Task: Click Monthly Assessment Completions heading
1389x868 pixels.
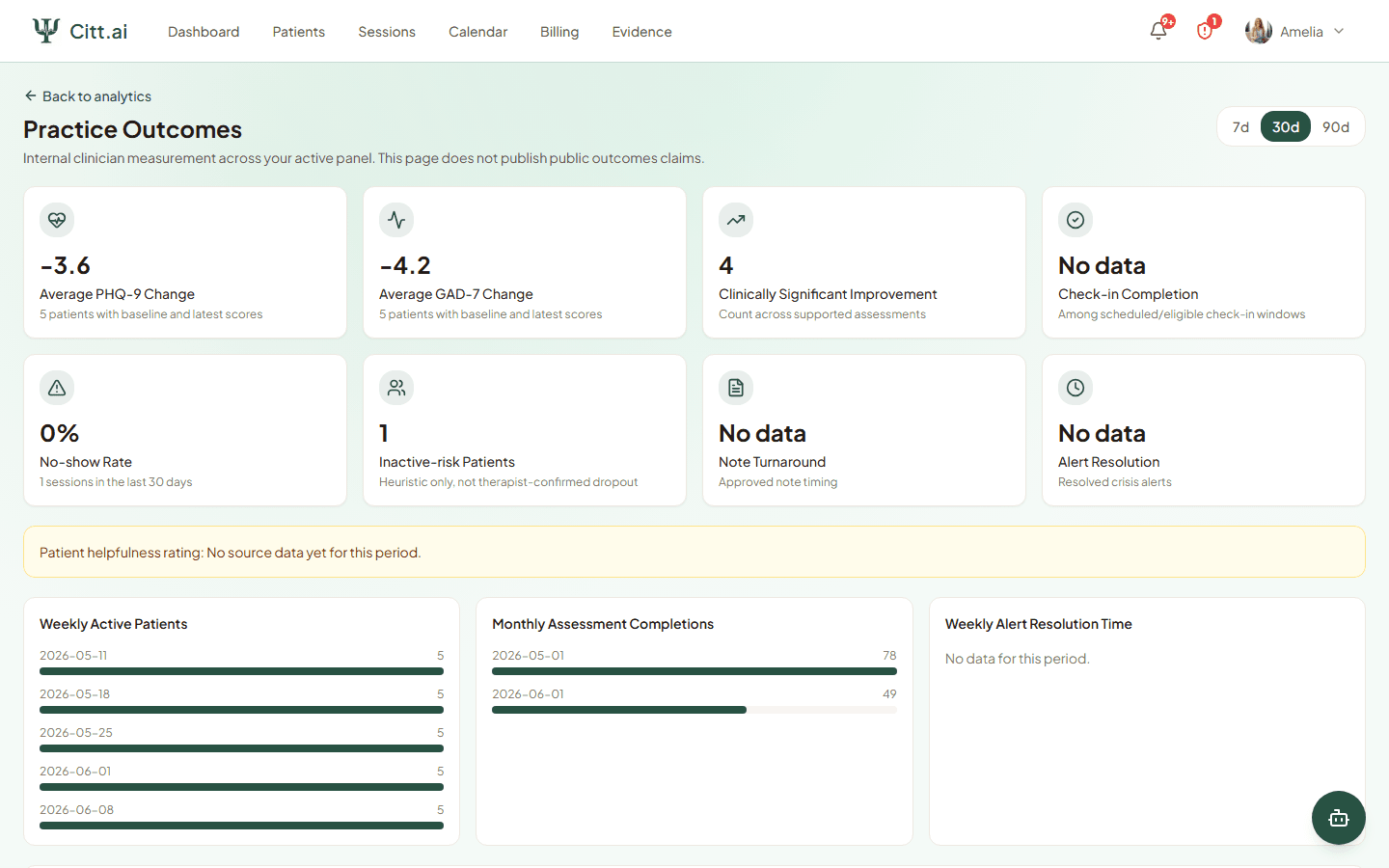Action: [603, 624]
